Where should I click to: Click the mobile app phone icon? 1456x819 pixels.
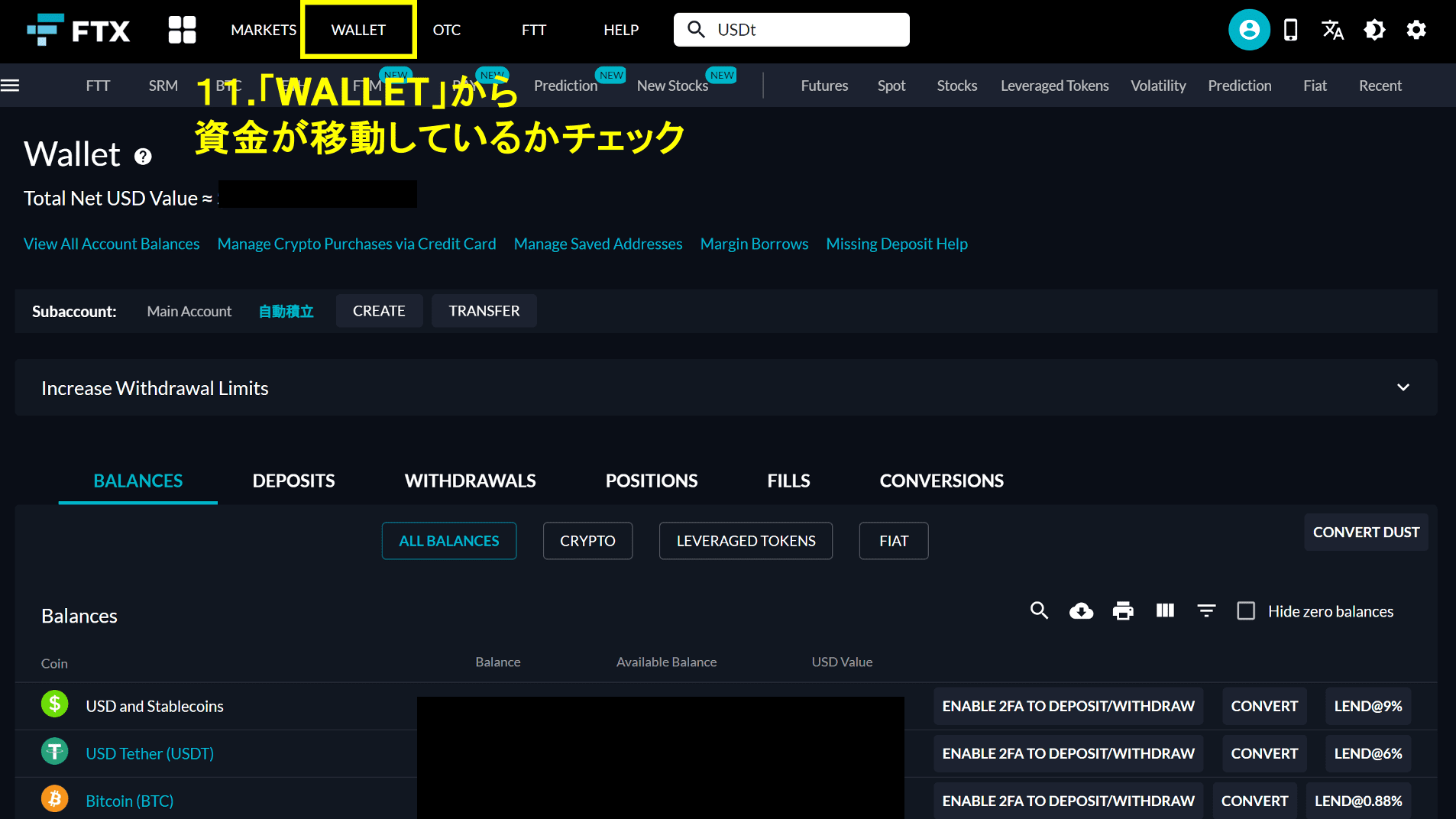[1291, 30]
